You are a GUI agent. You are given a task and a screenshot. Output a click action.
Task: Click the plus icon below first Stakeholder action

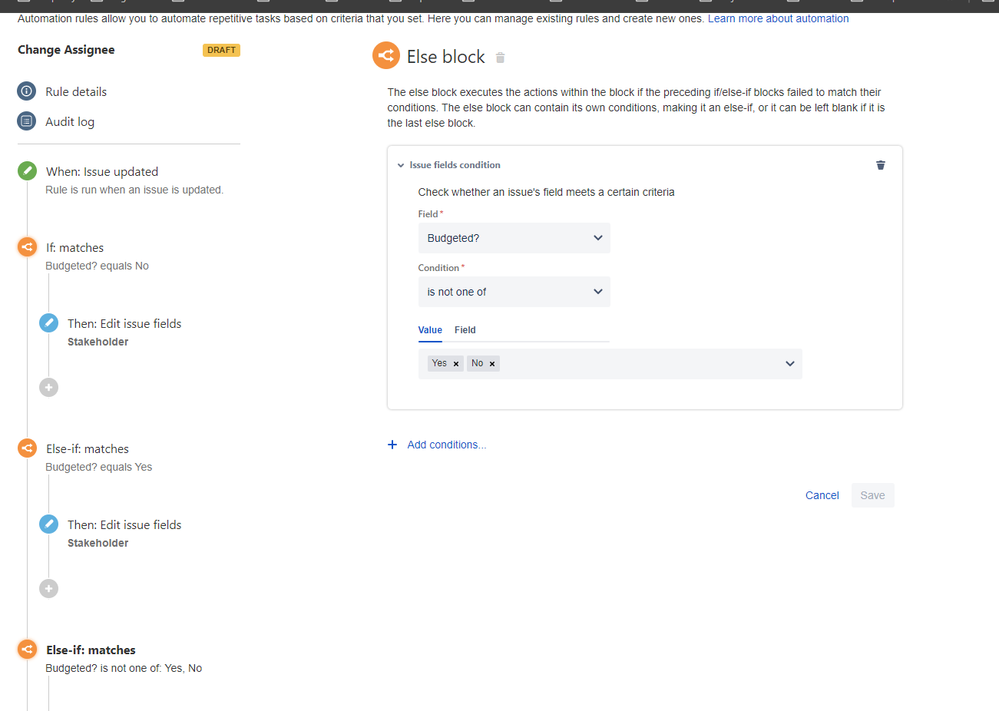pyautogui.click(x=48, y=387)
